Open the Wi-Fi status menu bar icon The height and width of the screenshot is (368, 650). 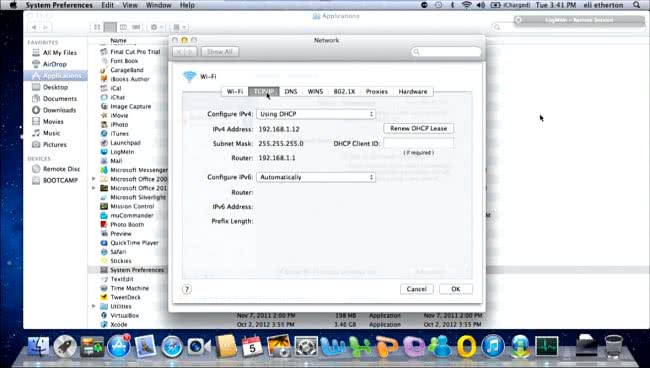click(466, 5)
